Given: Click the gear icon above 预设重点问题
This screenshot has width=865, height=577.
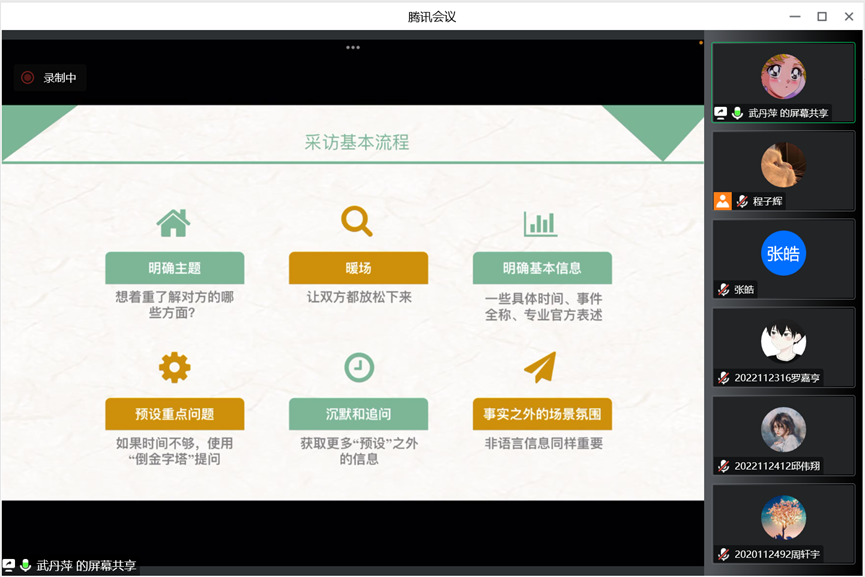Looking at the screenshot, I should pos(174,368).
